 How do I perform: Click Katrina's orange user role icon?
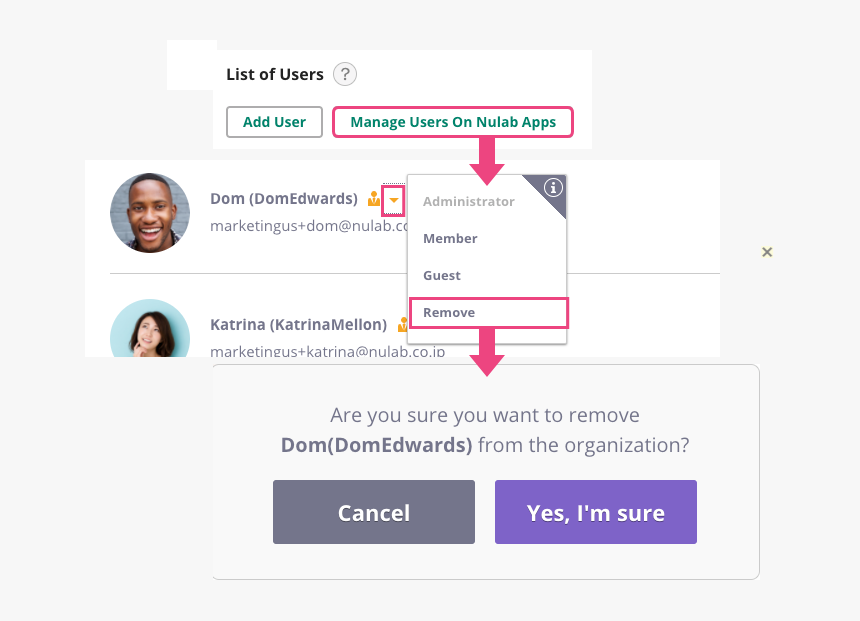point(402,325)
